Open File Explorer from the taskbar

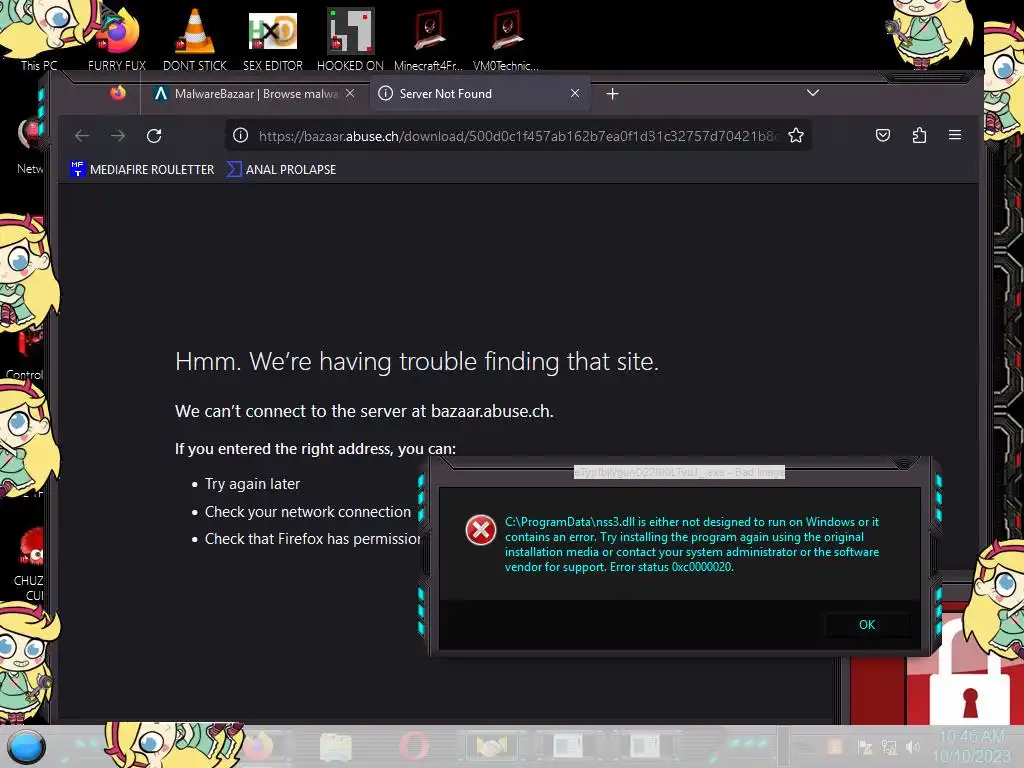[336, 746]
